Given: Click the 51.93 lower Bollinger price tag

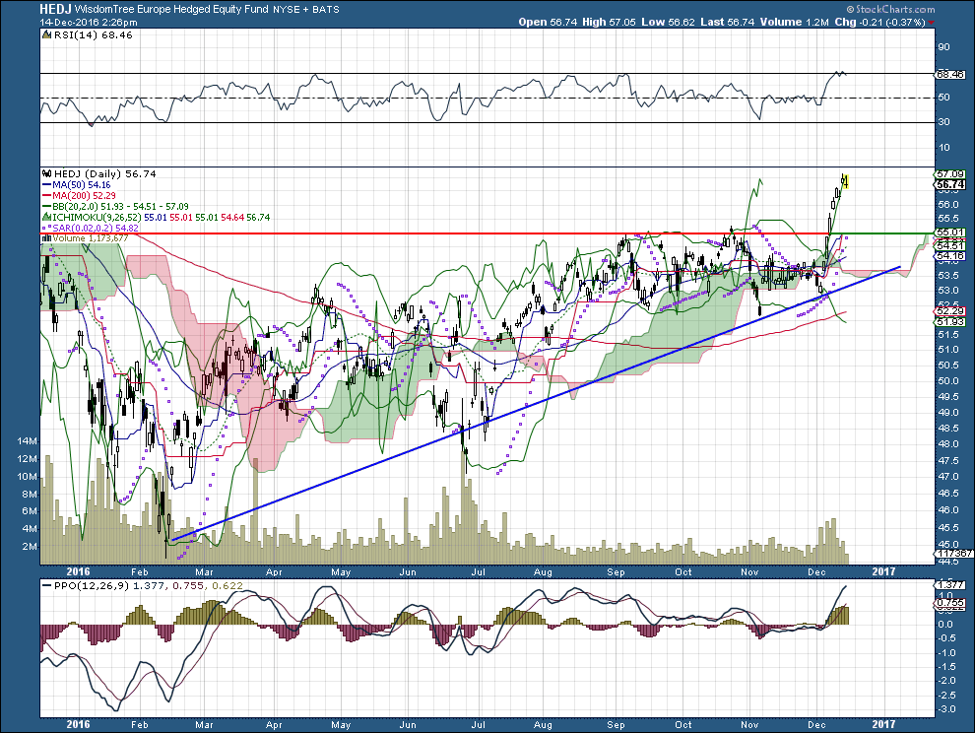Looking at the screenshot, I should (x=951, y=321).
